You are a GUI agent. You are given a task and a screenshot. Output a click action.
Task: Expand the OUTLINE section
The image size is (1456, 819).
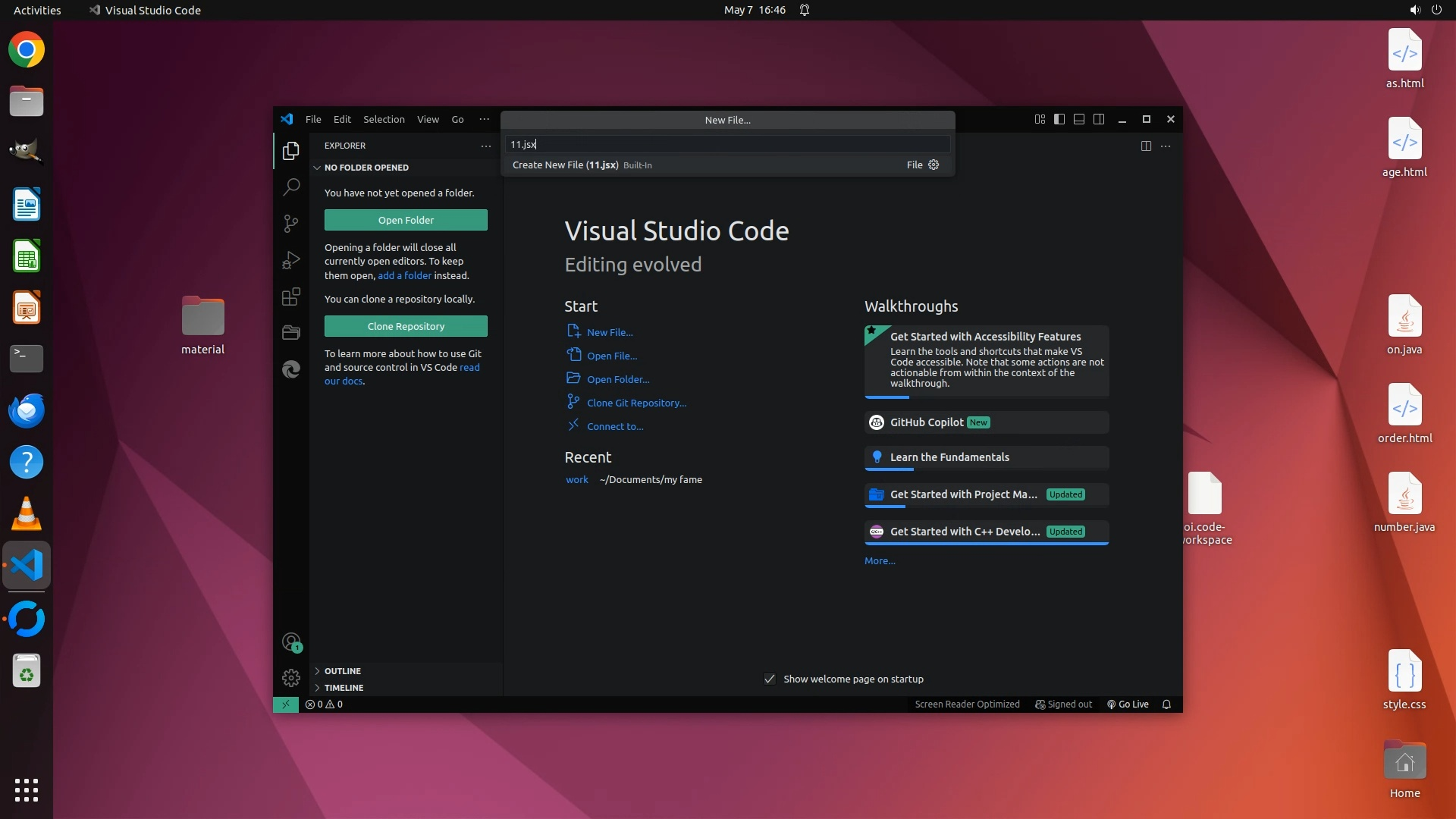pos(343,671)
